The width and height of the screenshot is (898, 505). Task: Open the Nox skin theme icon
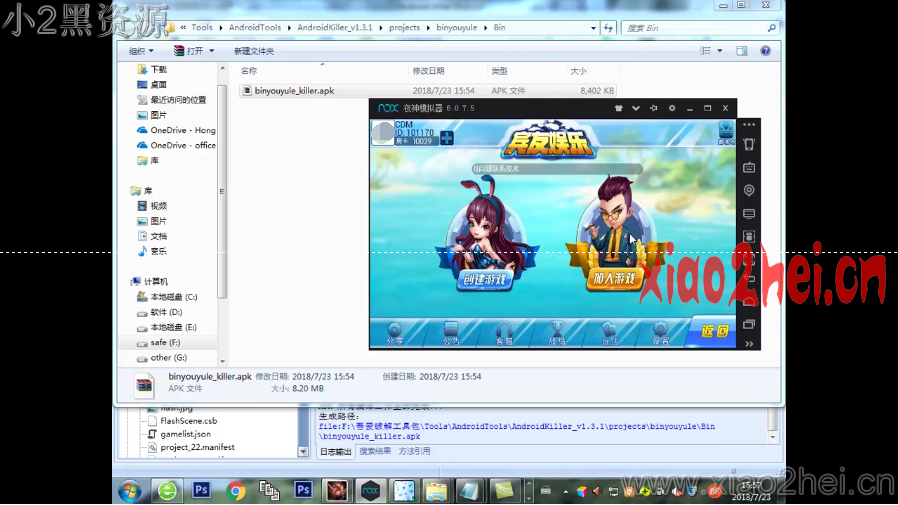619,108
